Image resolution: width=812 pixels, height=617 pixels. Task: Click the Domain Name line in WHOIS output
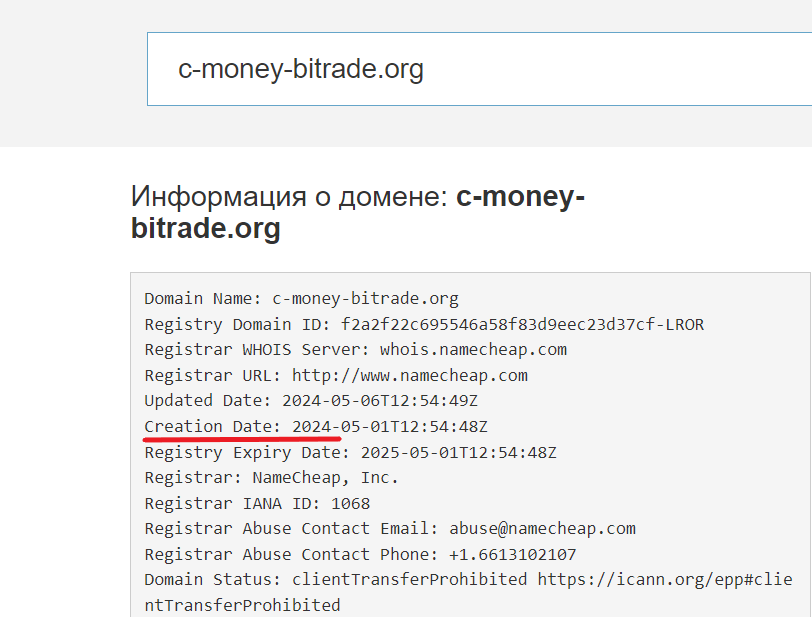[301, 298]
